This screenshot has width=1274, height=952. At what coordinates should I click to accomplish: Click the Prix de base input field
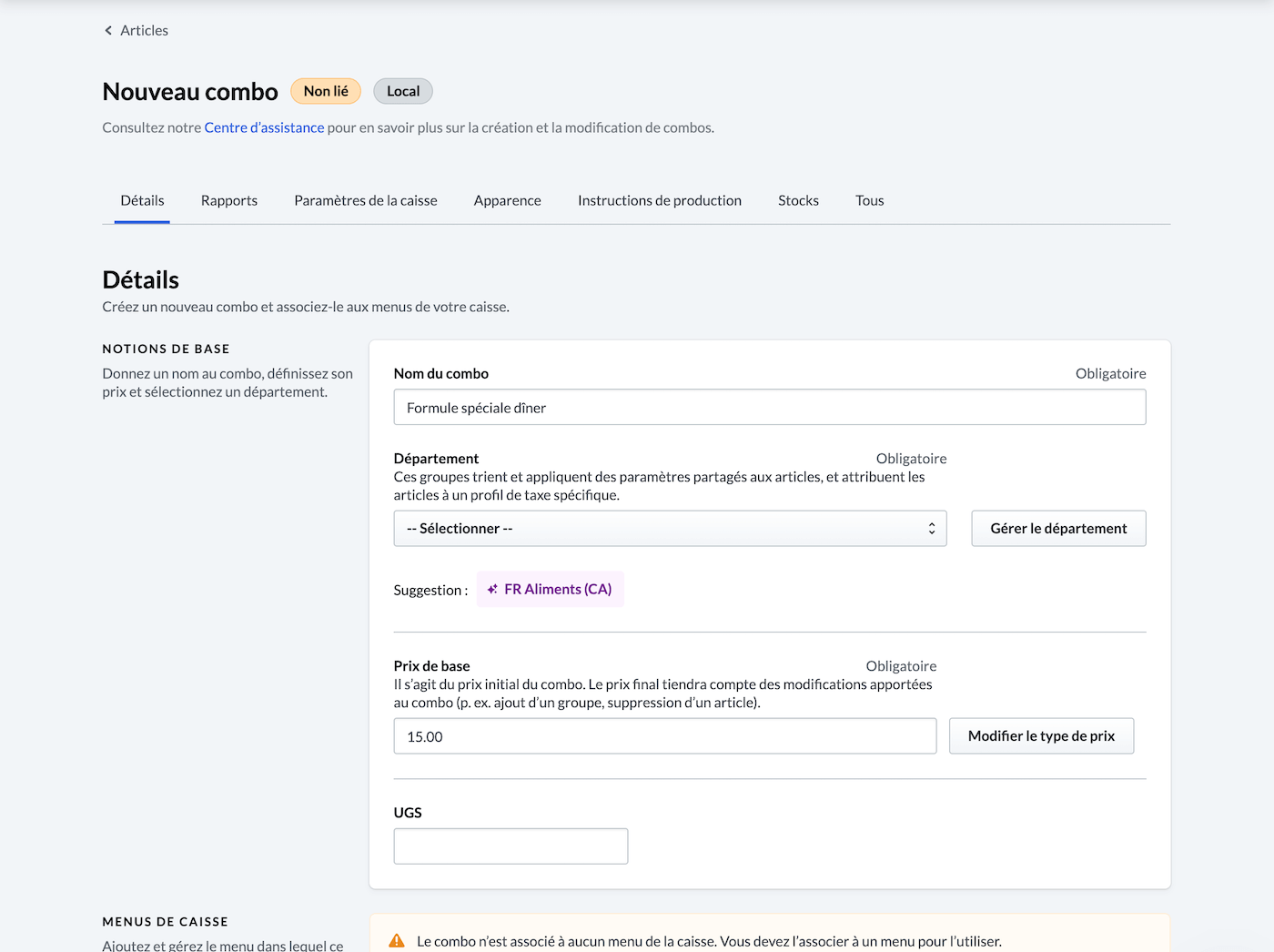[x=665, y=736]
